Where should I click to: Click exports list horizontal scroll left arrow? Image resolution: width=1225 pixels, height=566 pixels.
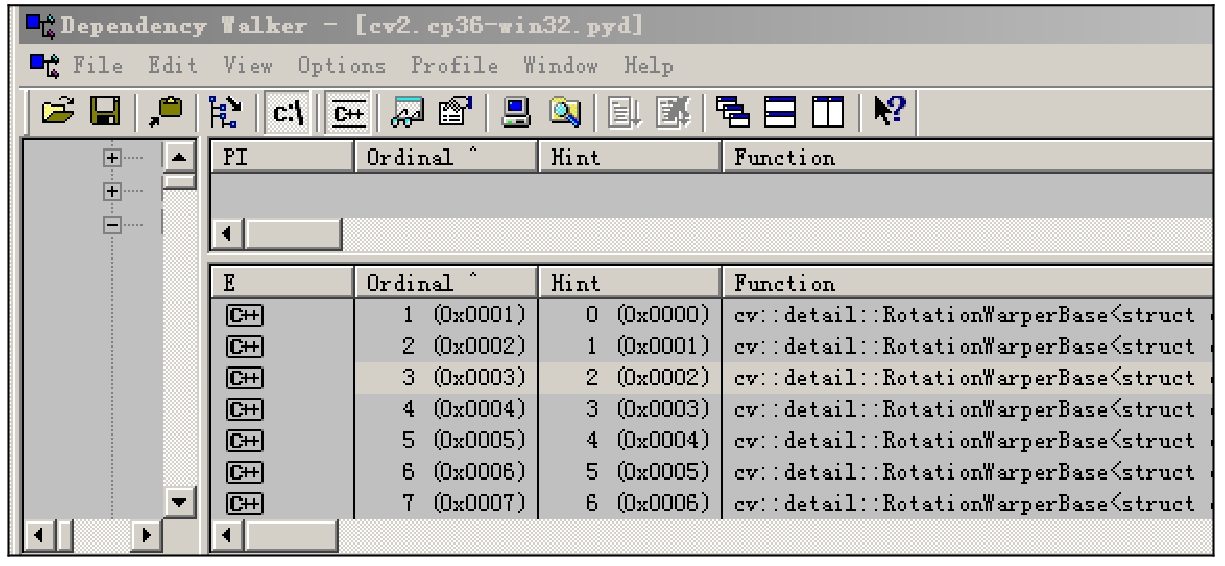tap(228, 536)
